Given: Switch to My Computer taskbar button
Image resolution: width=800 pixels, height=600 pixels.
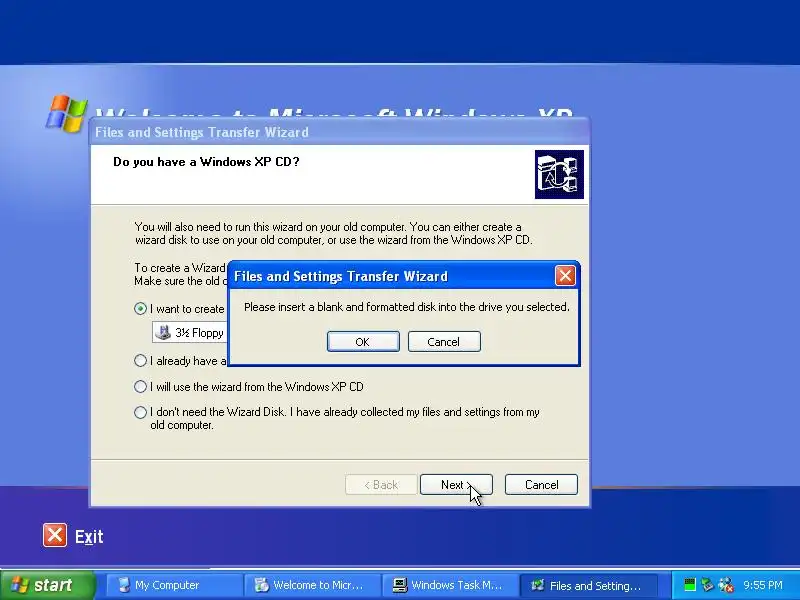Looking at the screenshot, I should coord(173,585).
